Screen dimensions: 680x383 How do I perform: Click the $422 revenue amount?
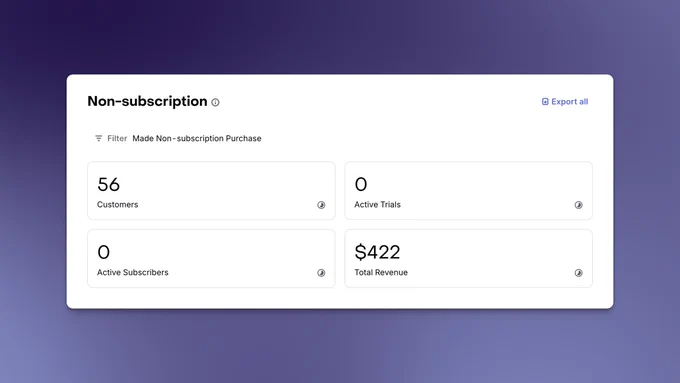click(377, 252)
